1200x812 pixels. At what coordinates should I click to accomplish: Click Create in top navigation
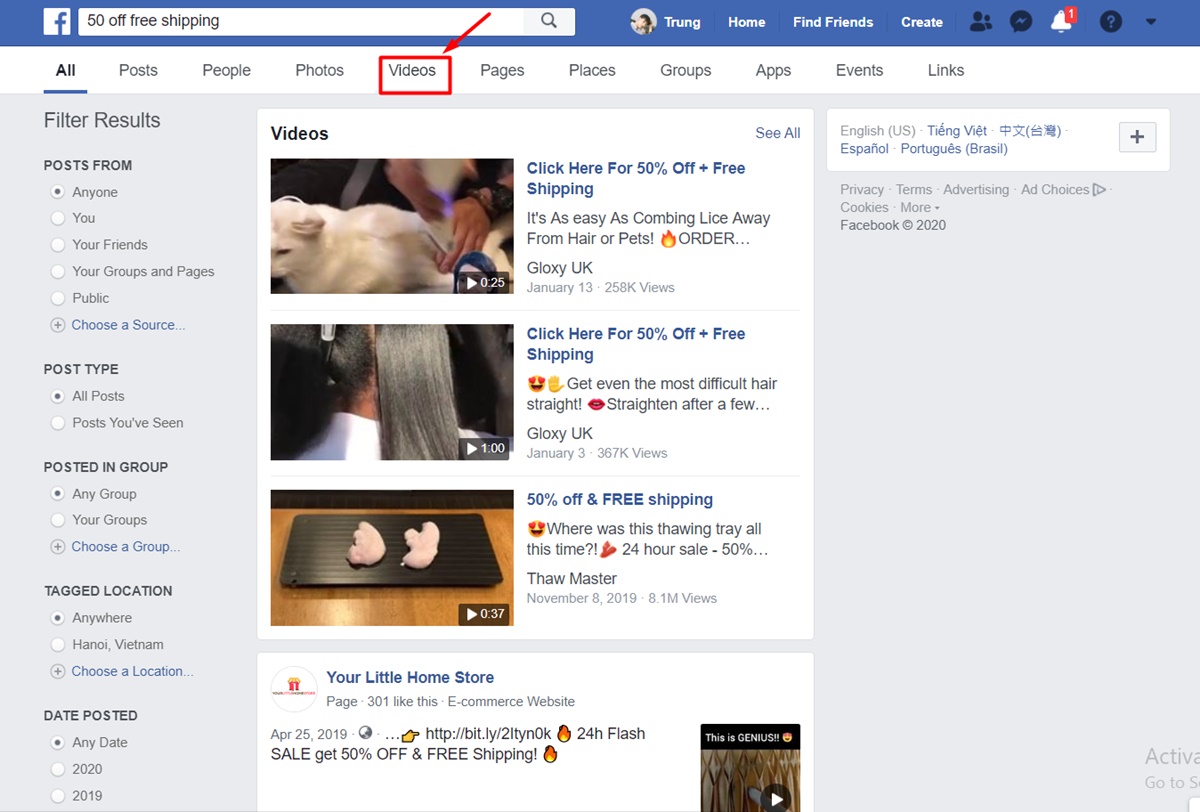[x=922, y=22]
